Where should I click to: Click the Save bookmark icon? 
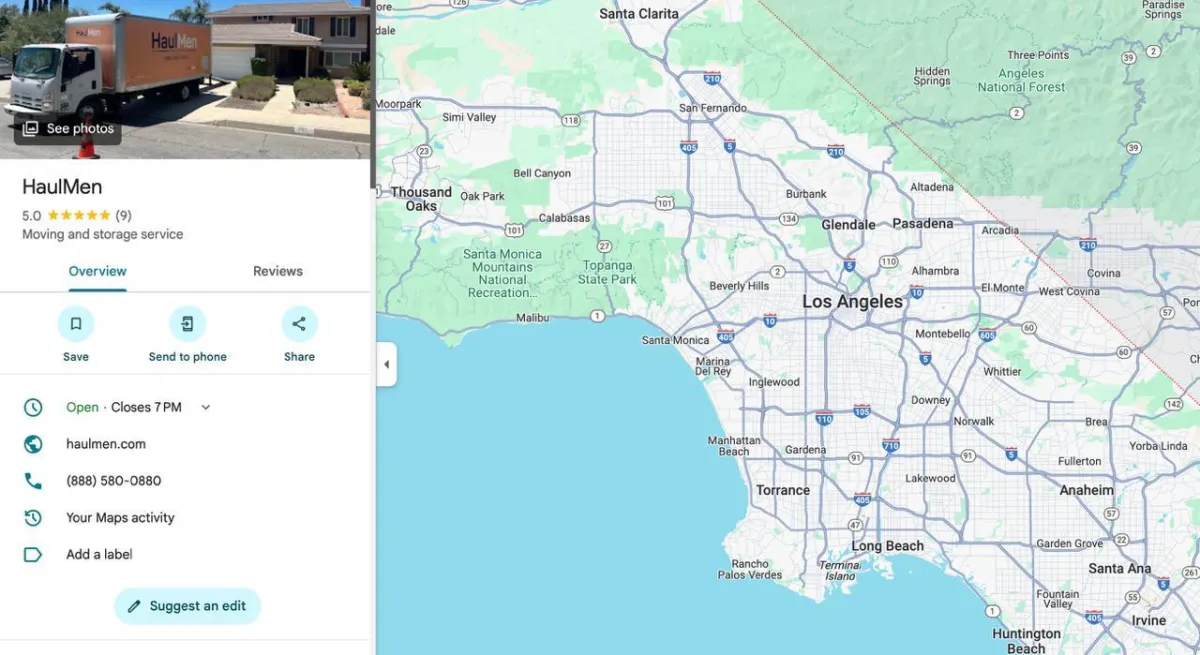tap(76, 324)
